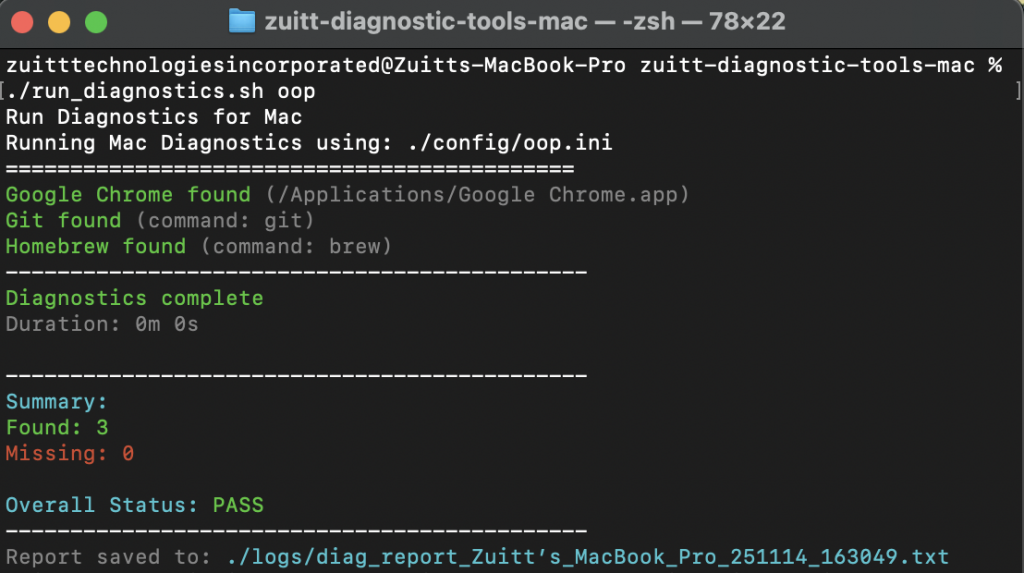Click the ./run_diagnostics.sh oop command line
This screenshot has height=573, width=1024.
pyautogui.click(x=161, y=91)
